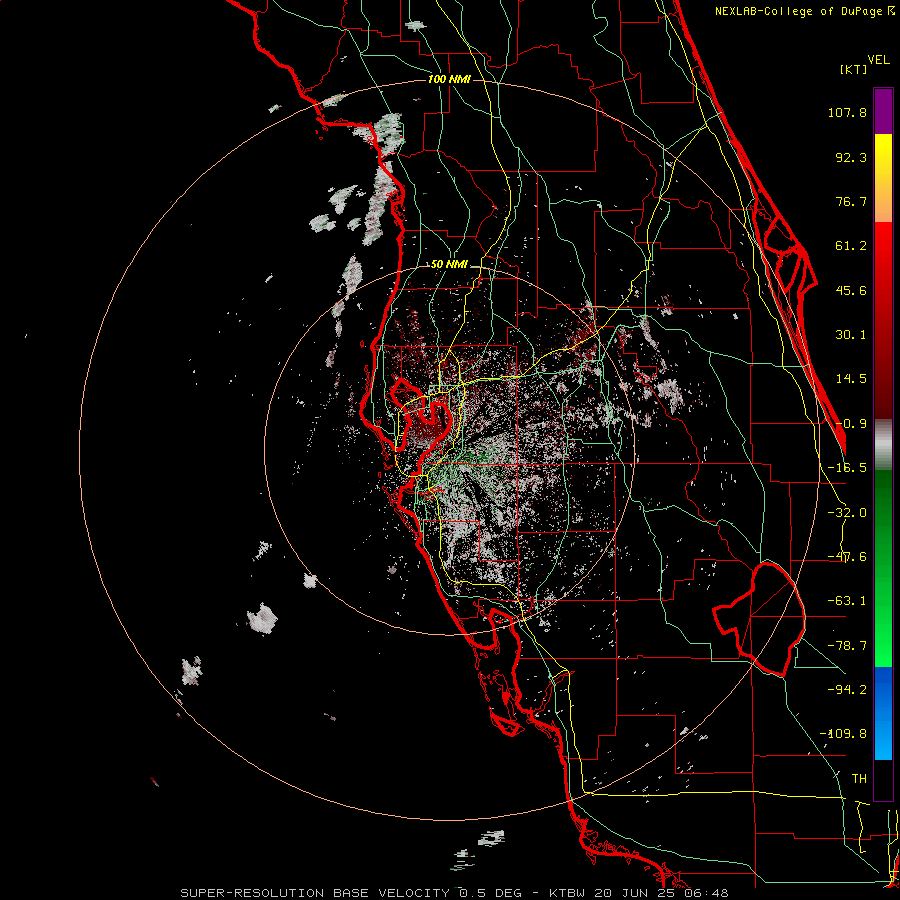Click the 100 NMI range ring label
The image size is (900, 900).
449,79
